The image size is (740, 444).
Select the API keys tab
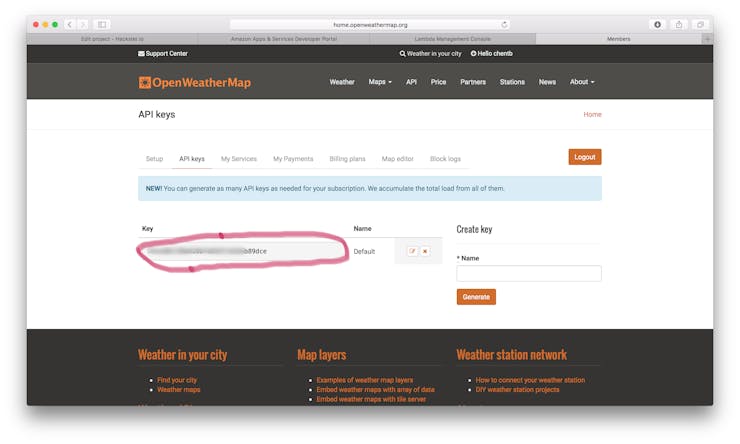pos(192,159)
